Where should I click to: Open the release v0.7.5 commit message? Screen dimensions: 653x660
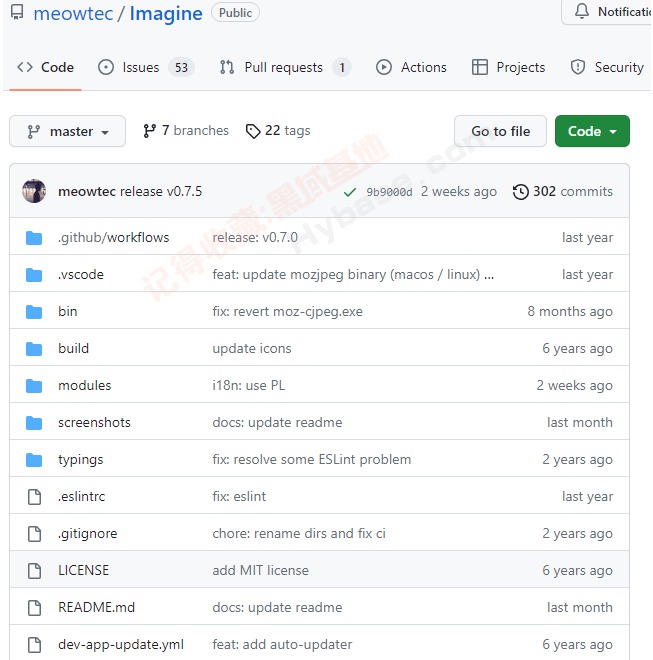(161, 192)
